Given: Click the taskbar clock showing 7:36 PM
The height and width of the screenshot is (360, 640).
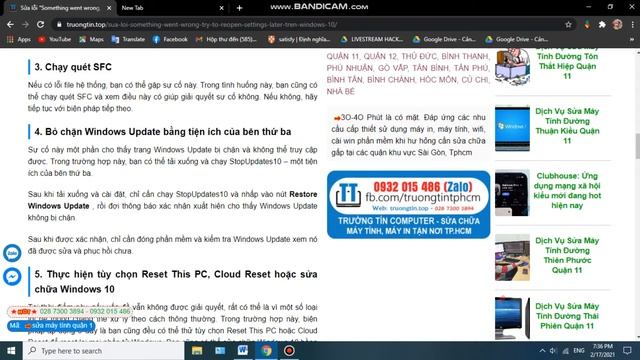Looking at the screenshot, I should pyautogui.click(x=602, y=351).
